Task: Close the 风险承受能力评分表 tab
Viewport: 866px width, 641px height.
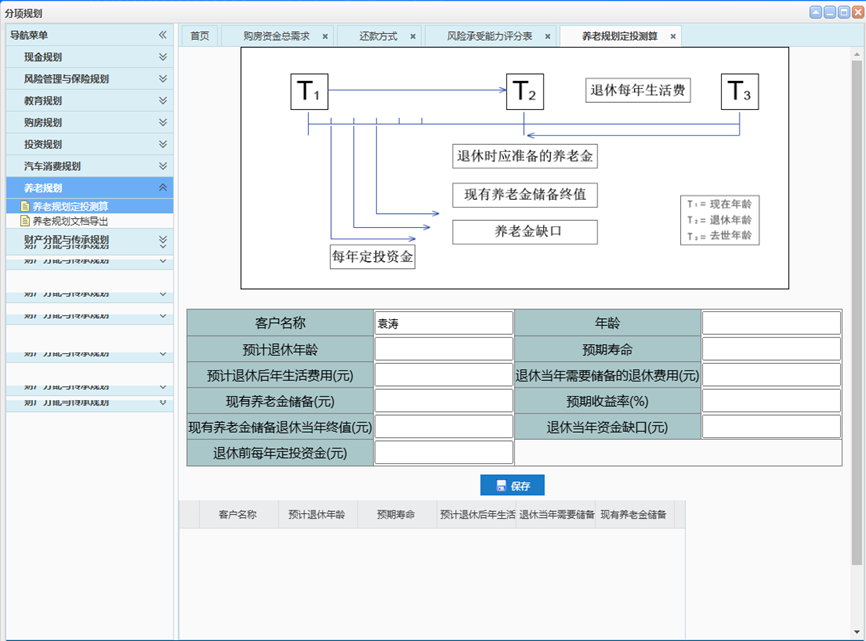Action: coord(548,36)
